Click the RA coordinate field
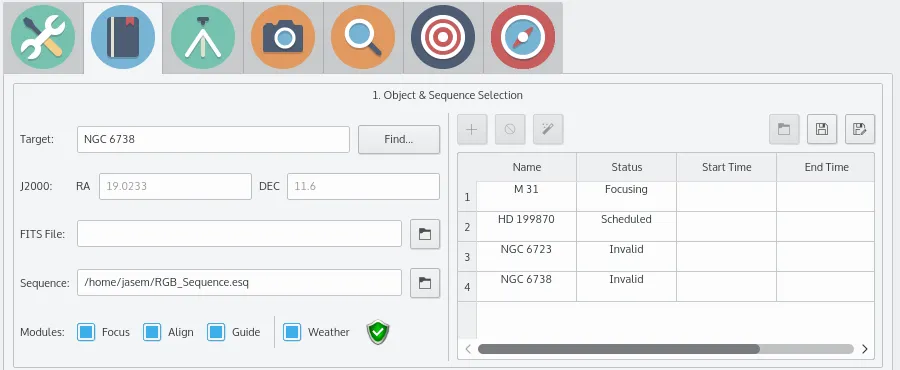This screenshot has width=900, height=370. click(175, 186)
